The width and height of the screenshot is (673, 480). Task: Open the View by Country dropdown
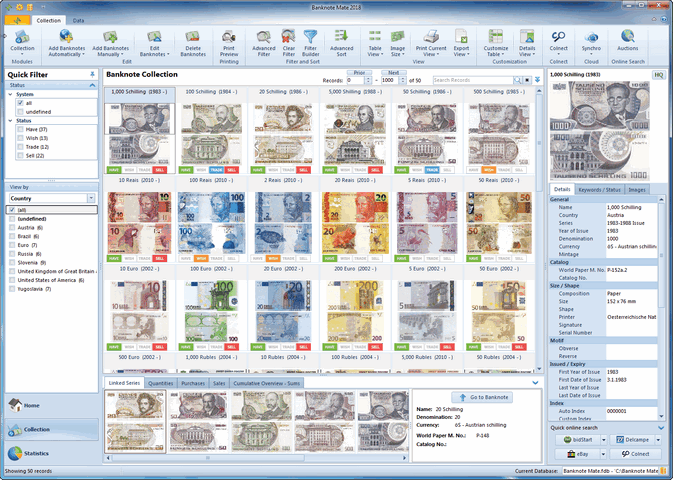(x=90, y=198)
